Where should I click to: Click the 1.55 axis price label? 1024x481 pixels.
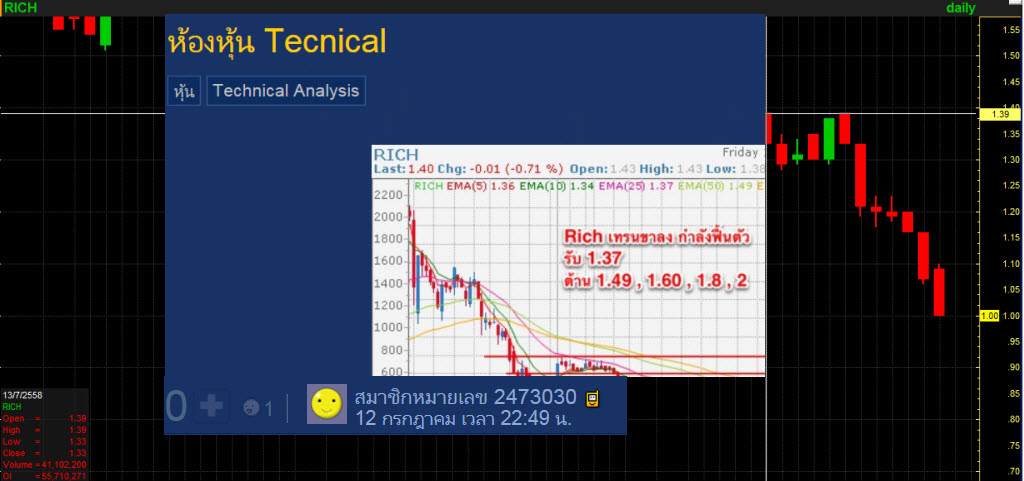1009,29
